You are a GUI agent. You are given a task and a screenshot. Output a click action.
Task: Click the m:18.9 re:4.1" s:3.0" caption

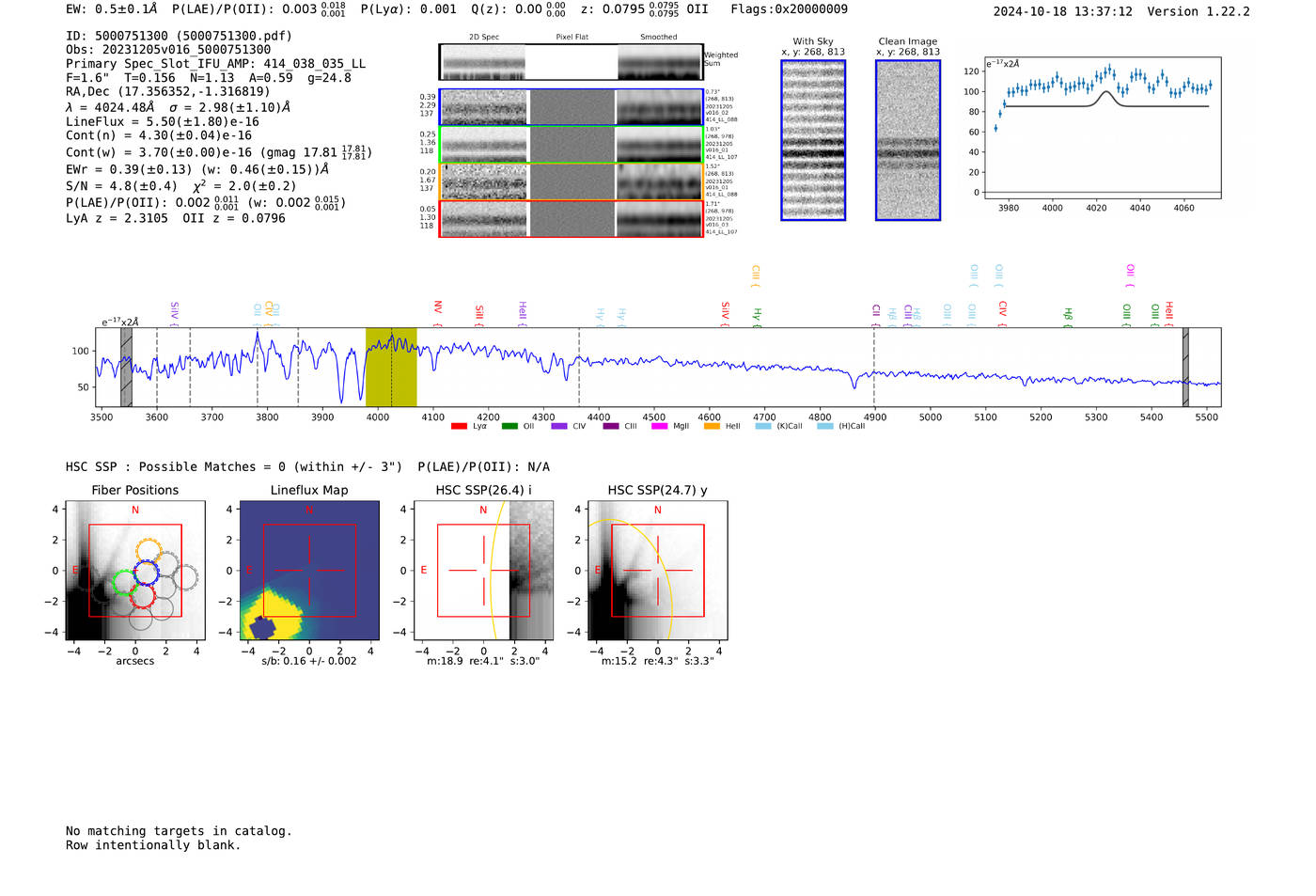(483, 661)
